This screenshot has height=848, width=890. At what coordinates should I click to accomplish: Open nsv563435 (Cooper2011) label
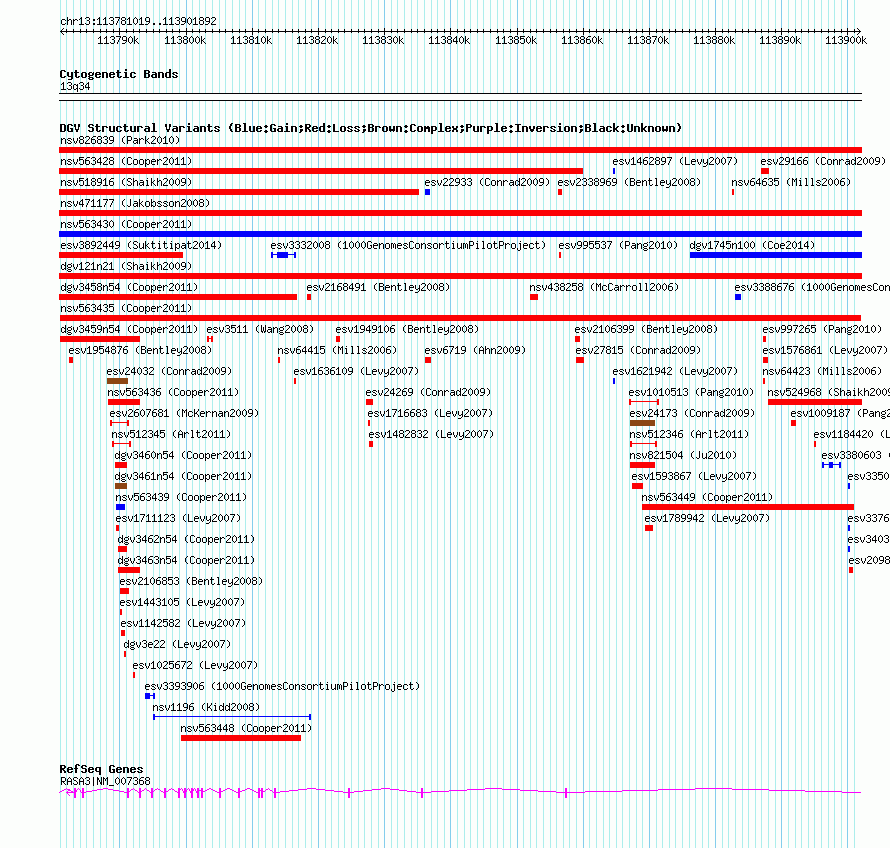(126, 308)
